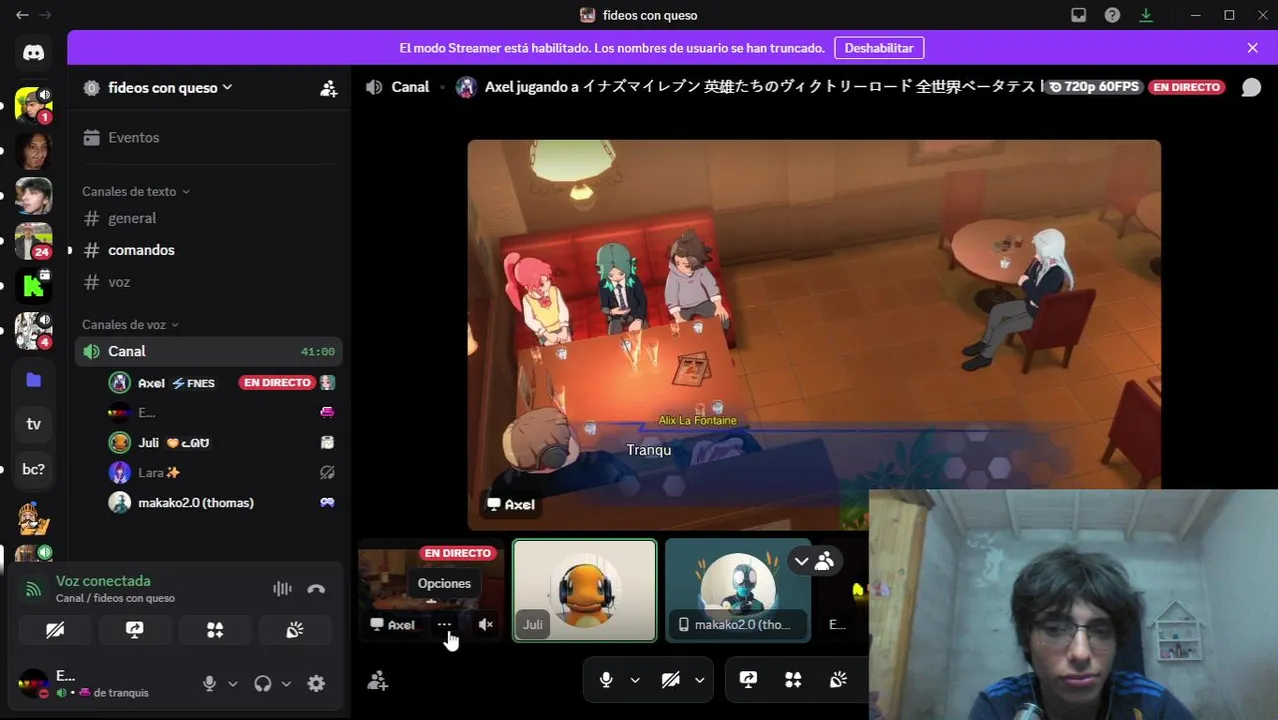Open user settings gear icon

(316, 684)
